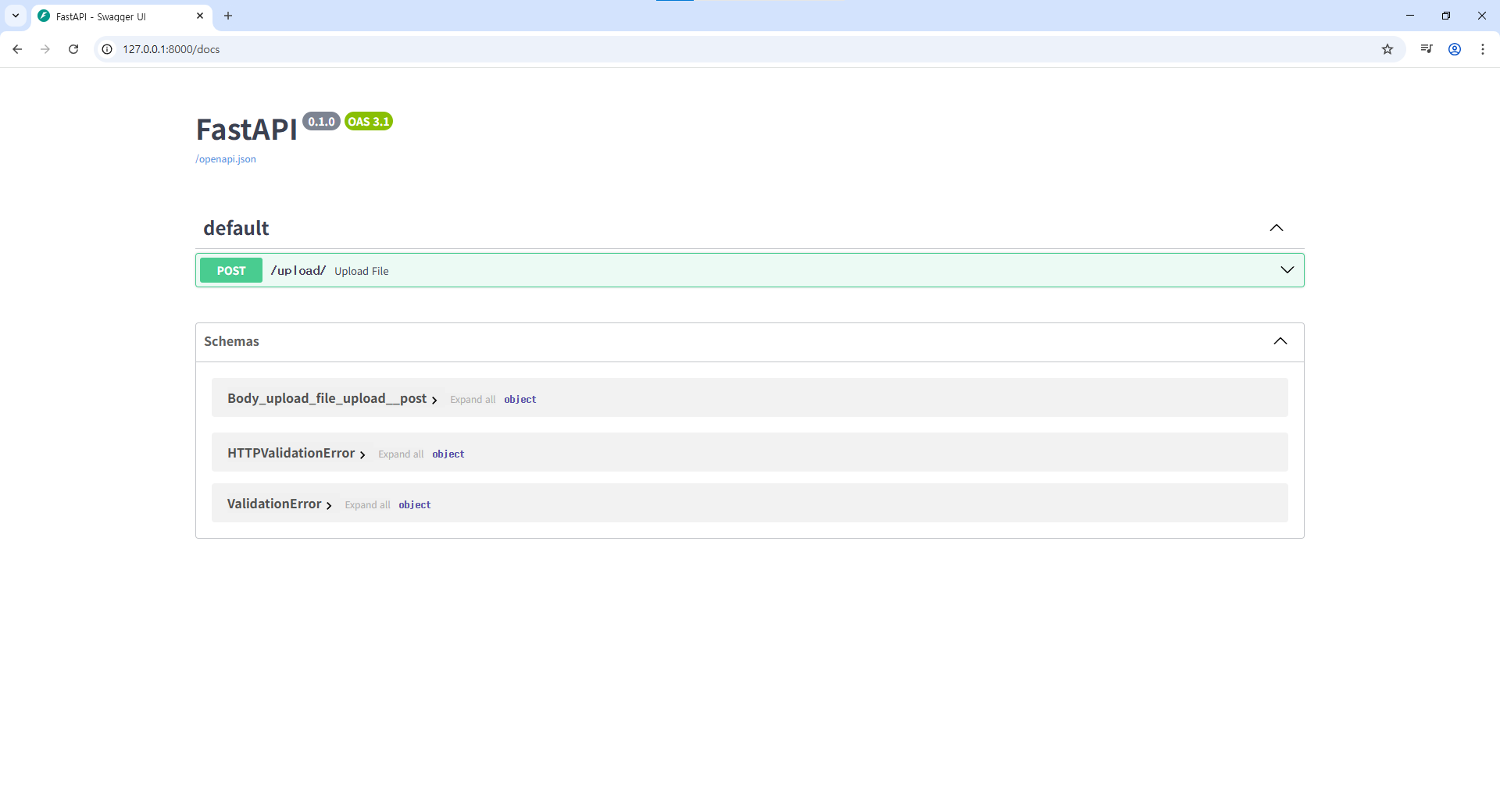Click the OAS 3.1 badge
1500x812 pixels.
369,121
